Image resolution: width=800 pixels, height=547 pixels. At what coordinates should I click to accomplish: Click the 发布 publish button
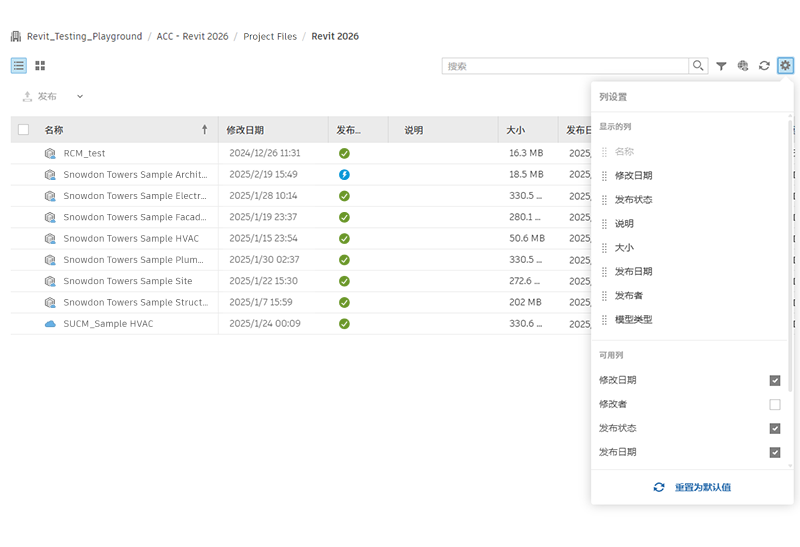pos(40,96)
